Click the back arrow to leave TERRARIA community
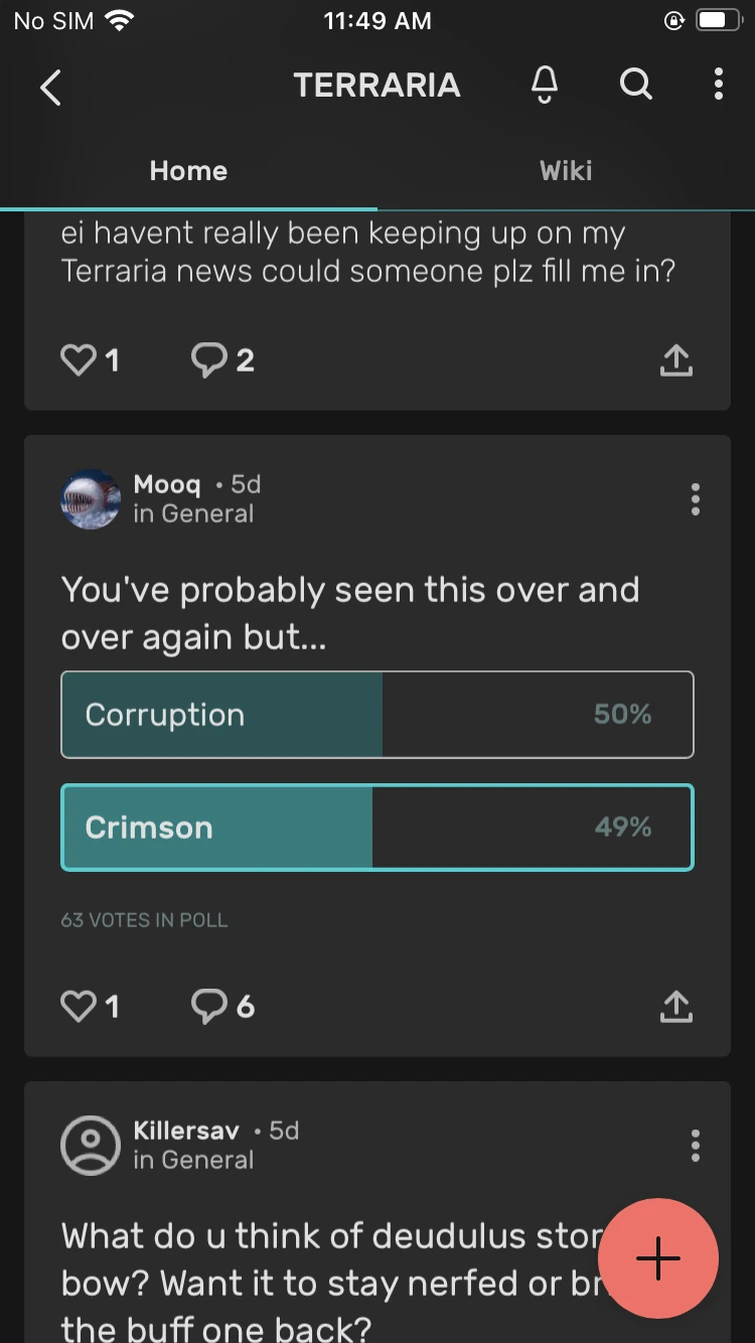This screenshot has width=755, height=1343. (x=51, y=87)
